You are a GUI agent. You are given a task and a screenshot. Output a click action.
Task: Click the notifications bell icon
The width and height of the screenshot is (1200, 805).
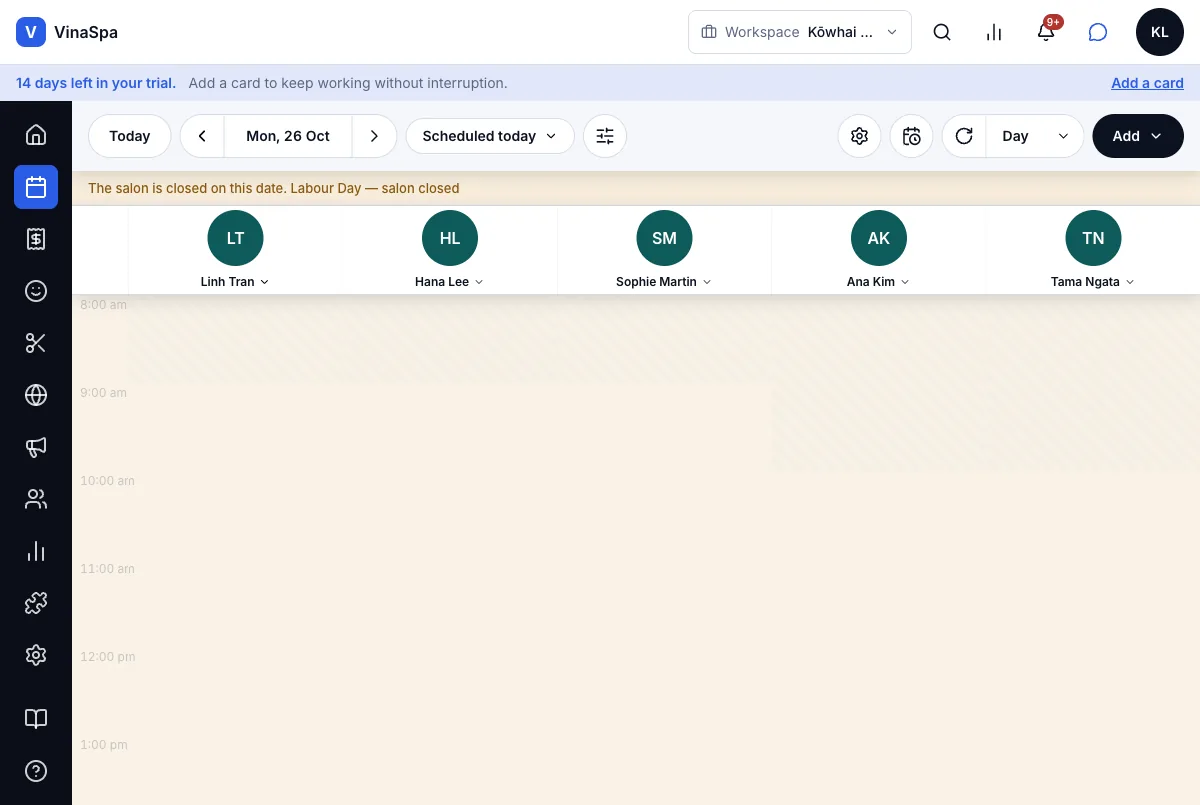1046,32
